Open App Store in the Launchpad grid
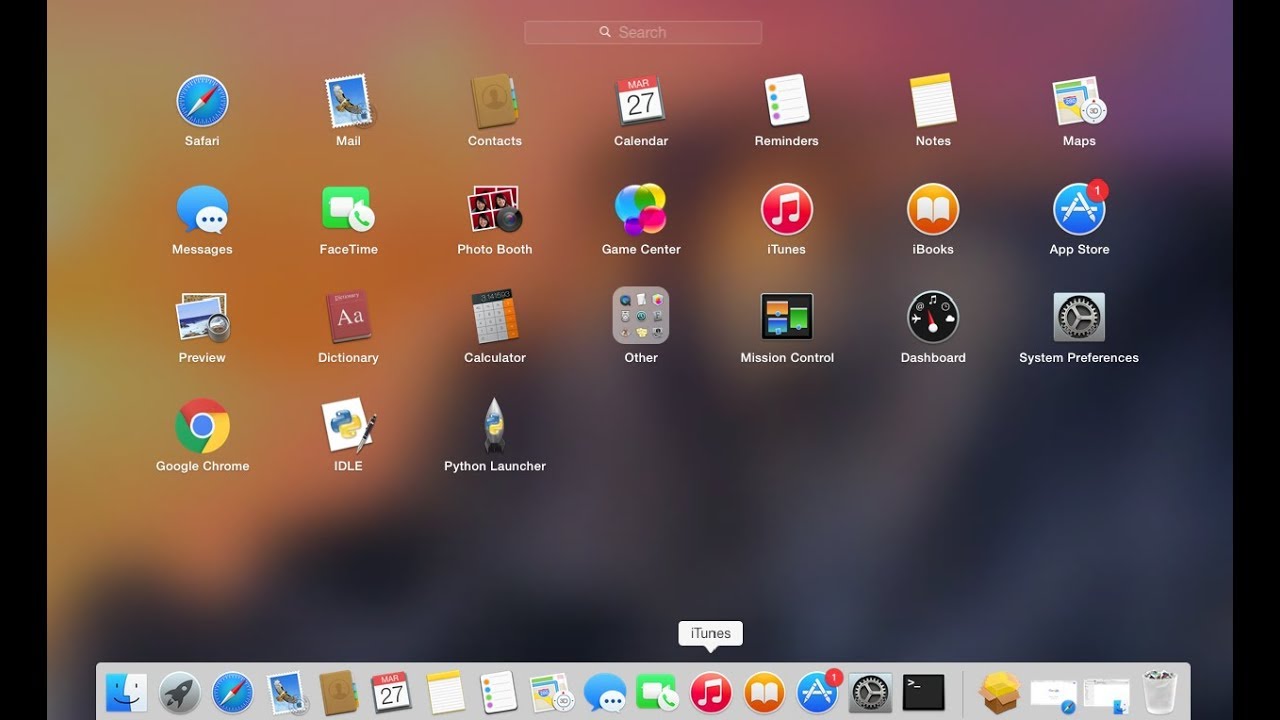1280x720 pixels. pyautogui.click(x=1079, y=210)
